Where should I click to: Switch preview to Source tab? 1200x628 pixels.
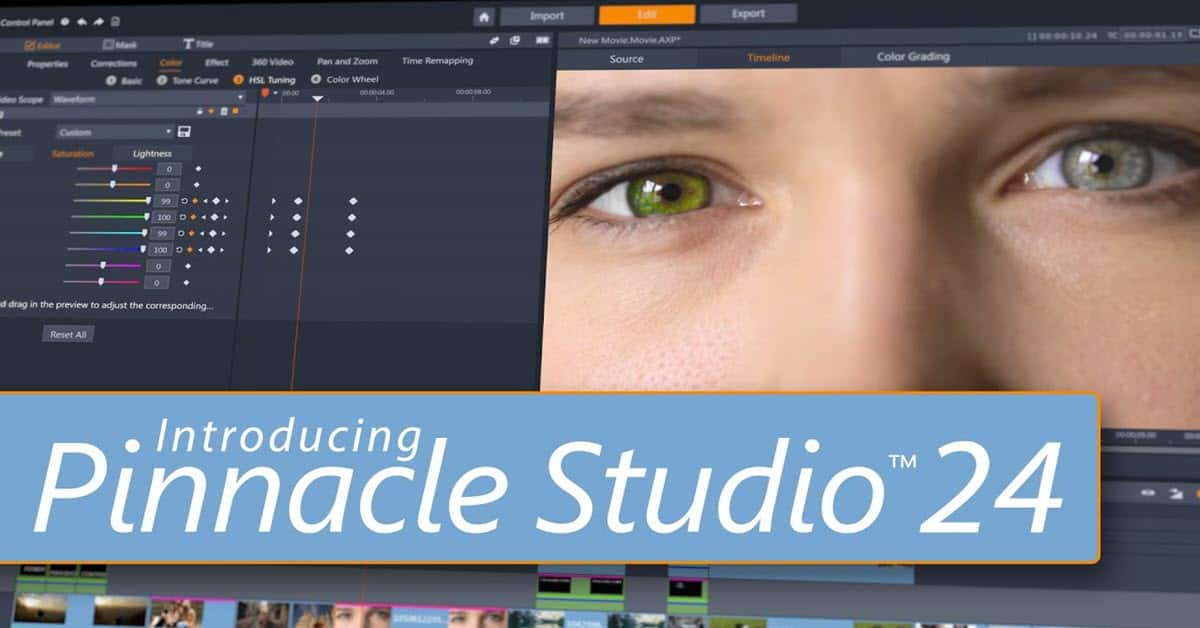(627, 58)
